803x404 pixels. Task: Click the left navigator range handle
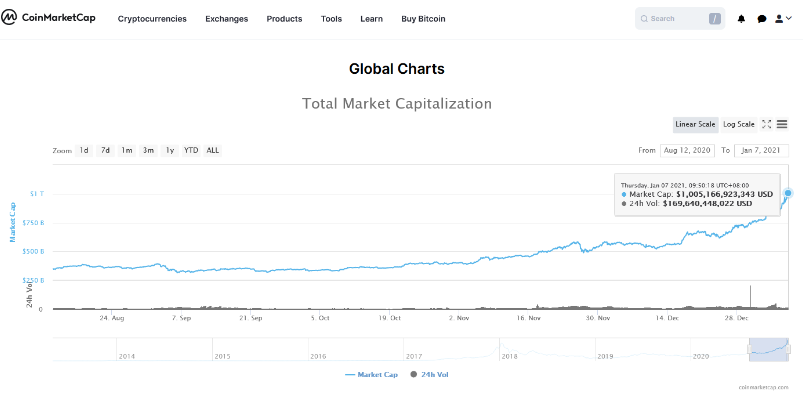click(x=749, y=349)
